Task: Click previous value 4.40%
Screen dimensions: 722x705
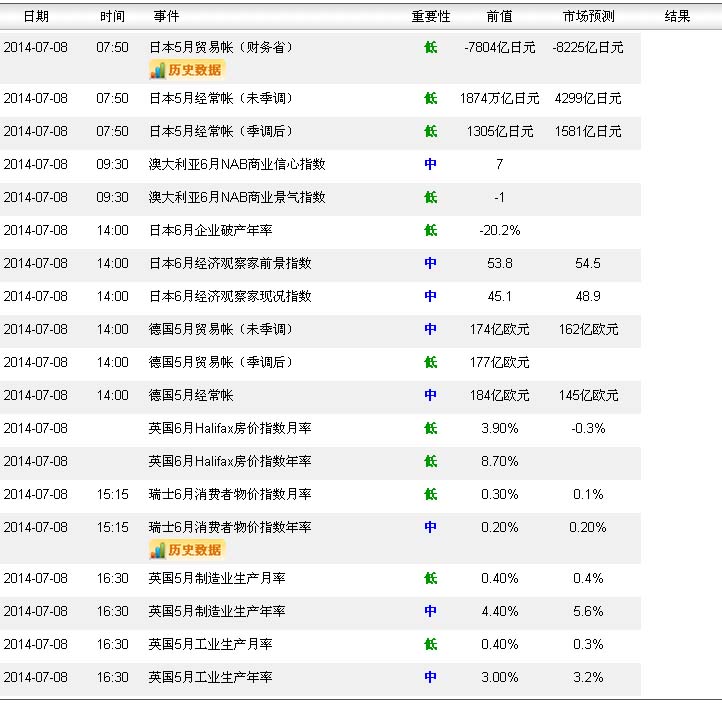Action: (500, 611)
